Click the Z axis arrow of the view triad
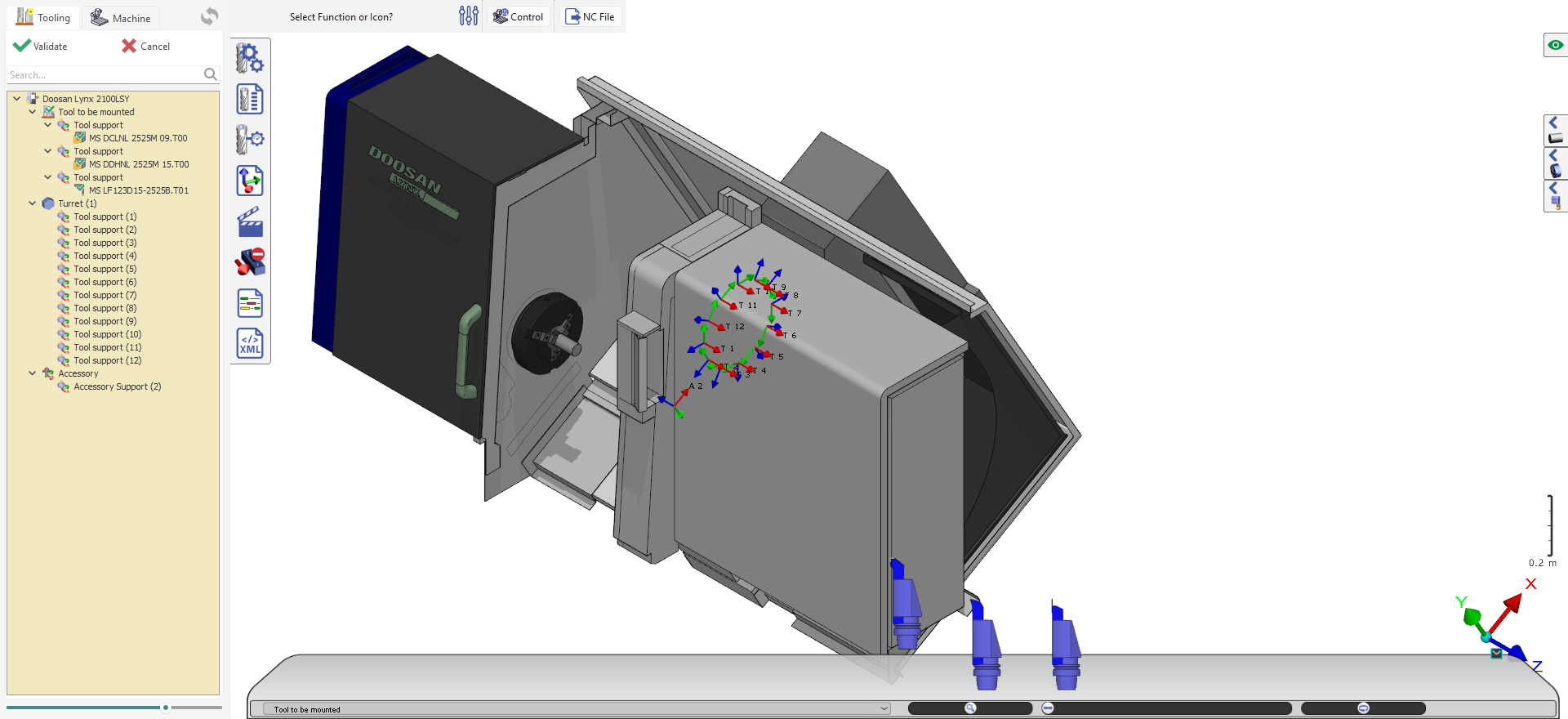This screenshot has height=719, width=1568. [x=1517, y=652]
